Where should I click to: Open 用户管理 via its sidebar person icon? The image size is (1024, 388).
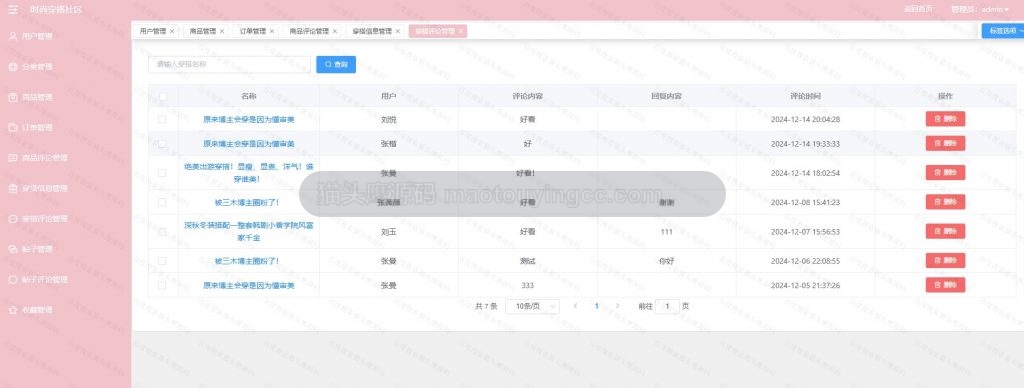(12, 37)
